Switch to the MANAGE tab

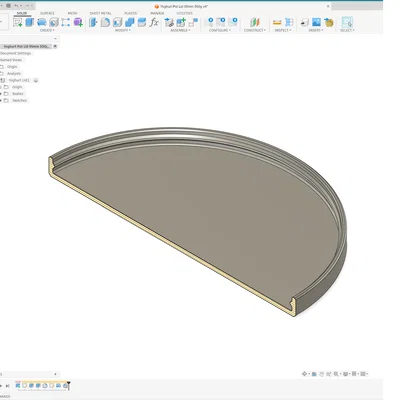[x=157, y=13]
